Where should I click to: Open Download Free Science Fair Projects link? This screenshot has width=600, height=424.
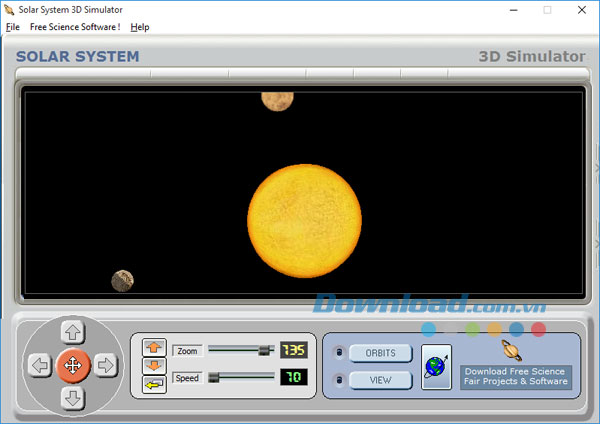516,377
